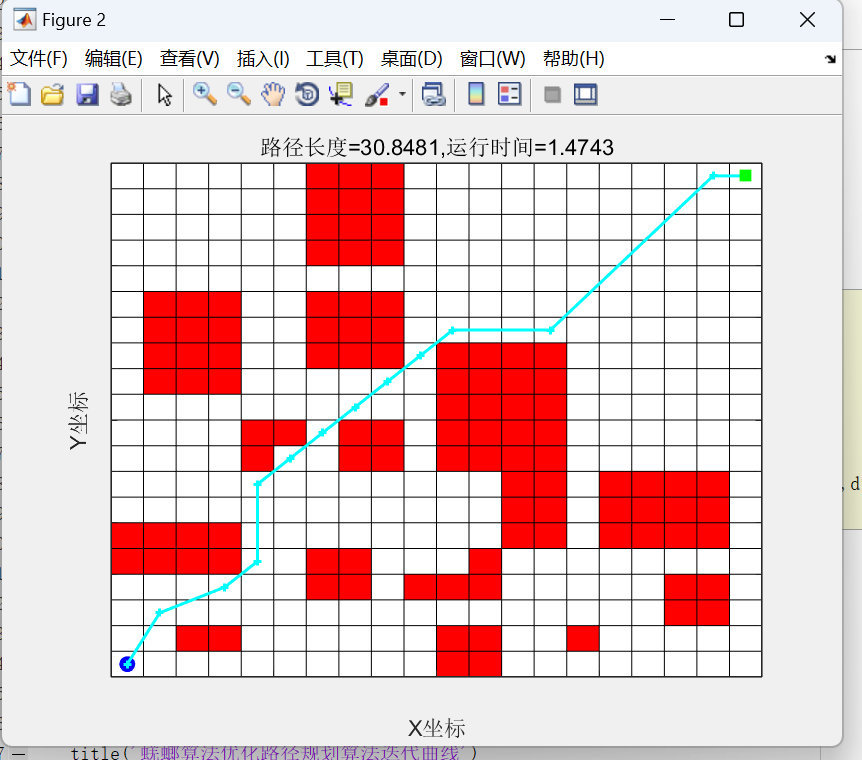The width and height of the screenshot is (862, 760).
Task: Open the 桌面(D) menu
Action: (412, 58)
